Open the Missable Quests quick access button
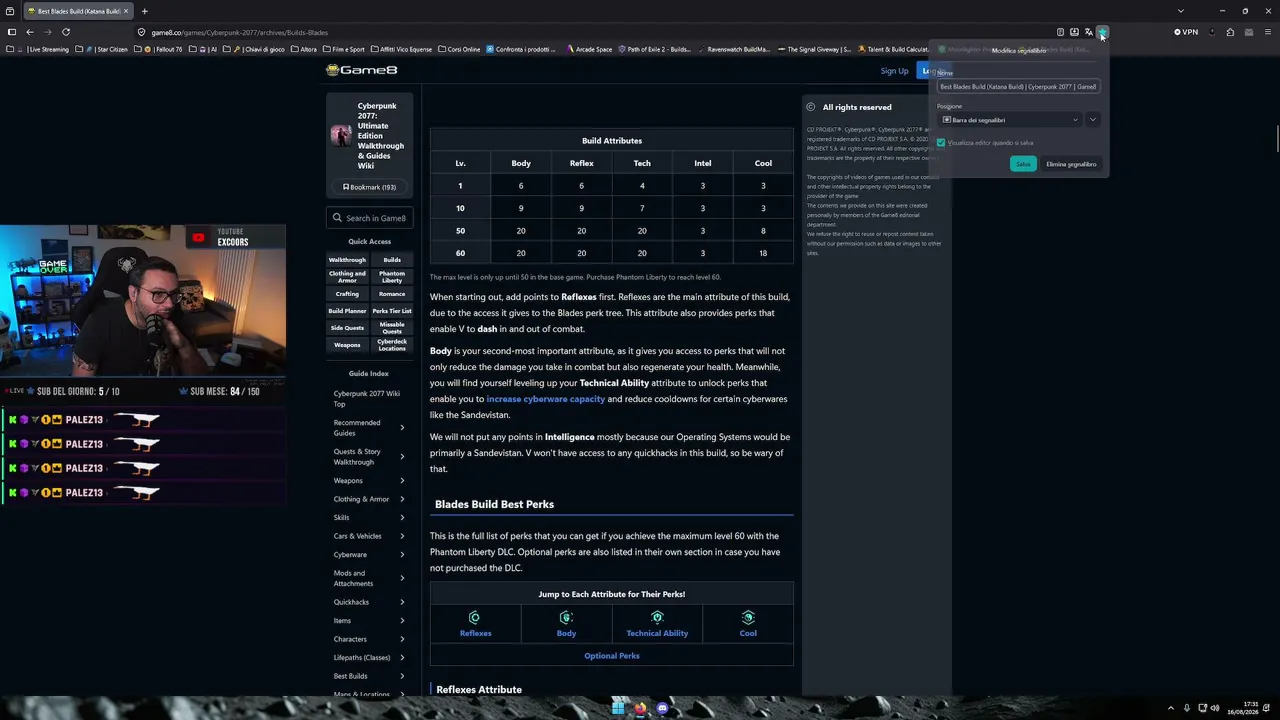This screenshot has width=1280, height=720. (x=392, y=328)
